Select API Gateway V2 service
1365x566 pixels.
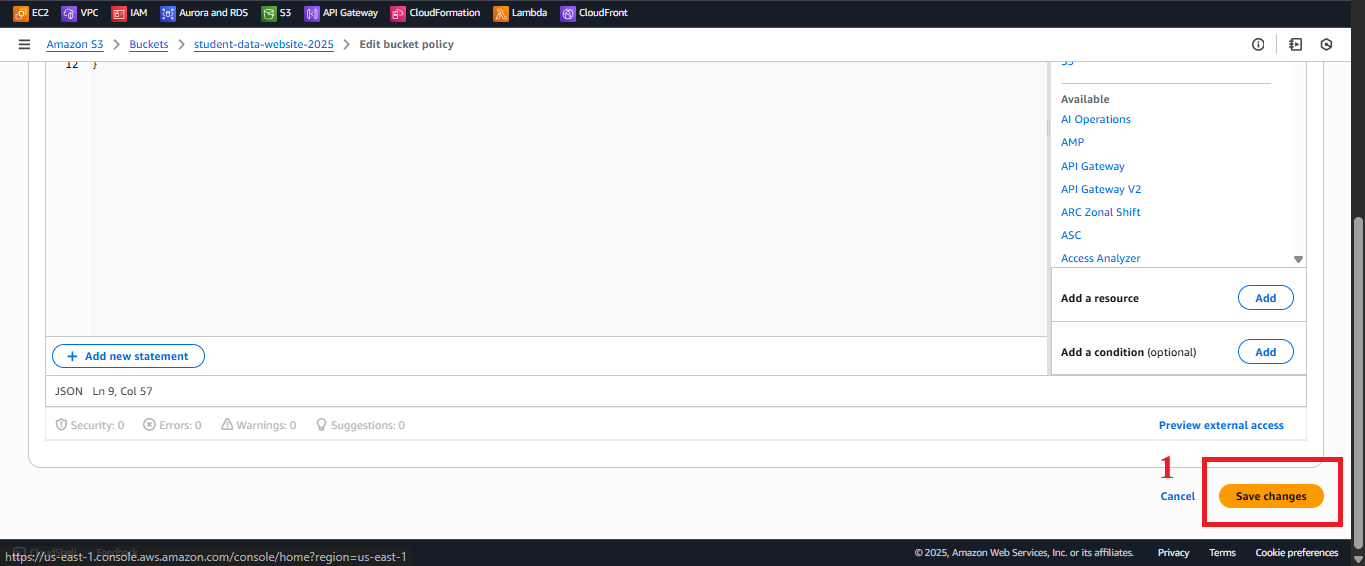(x=1101, y=189)
